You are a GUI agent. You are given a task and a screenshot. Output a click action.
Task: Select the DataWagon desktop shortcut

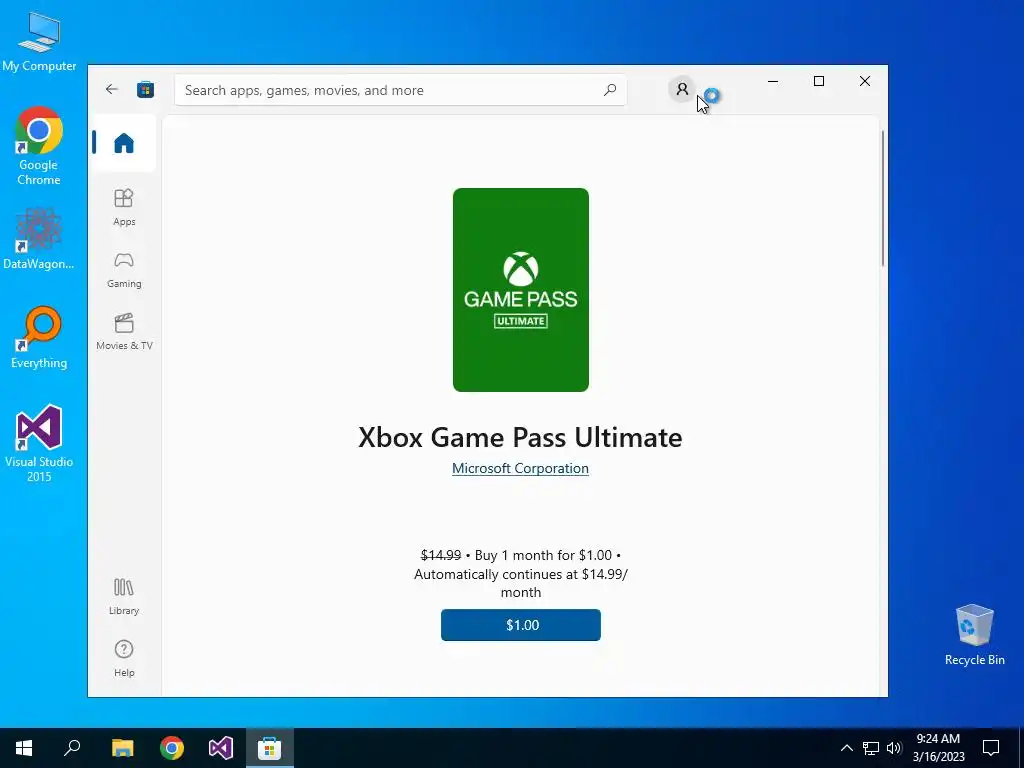(x=39, y=238)
